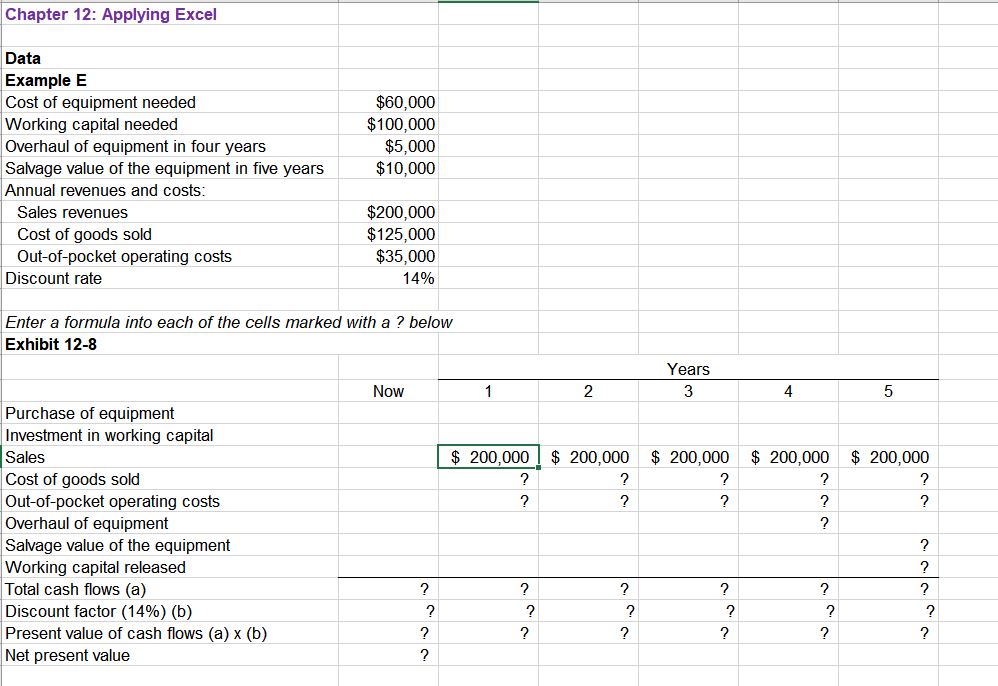Click the 'Cost of goods sold' data label
This screenshot has width=998, height=686.
pyautogui.click(x=85, y=234)
